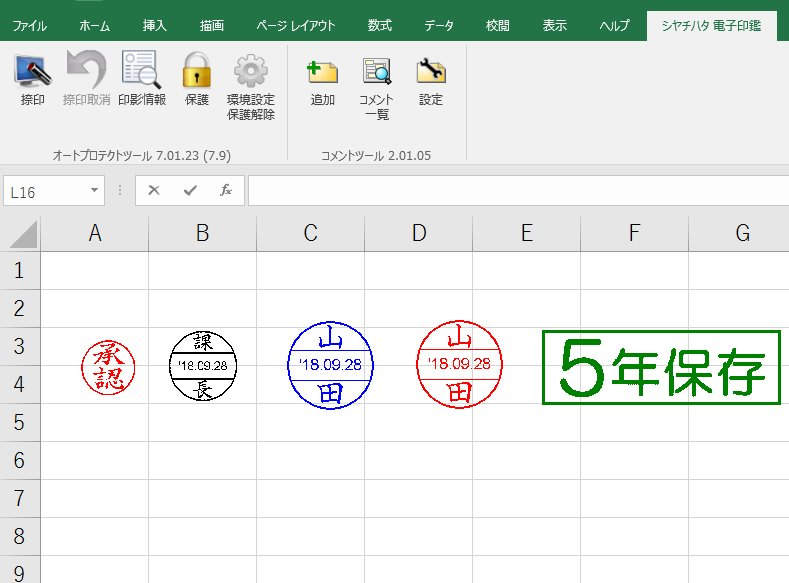Select row 2 header

click(x=19, y=308)
